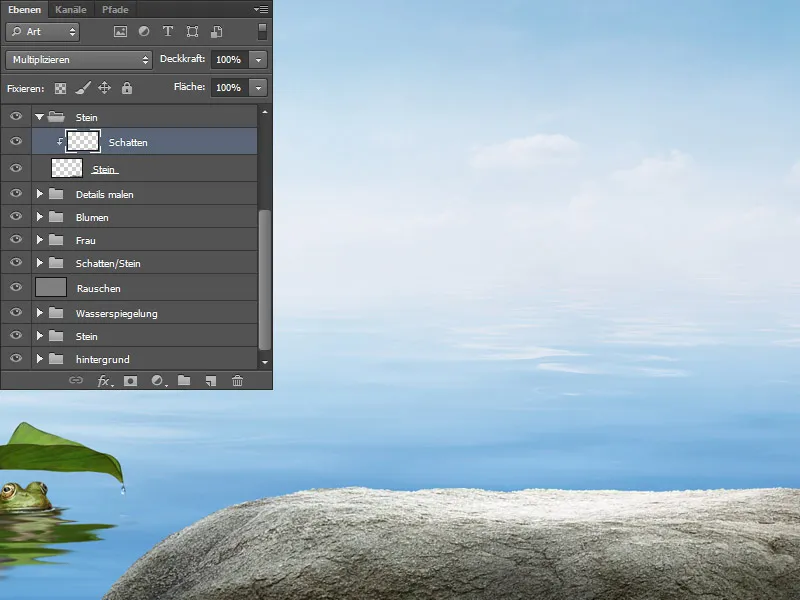Hide the underlined Stein layer
This screenshot has width=800, height=600.
point(16,168)
